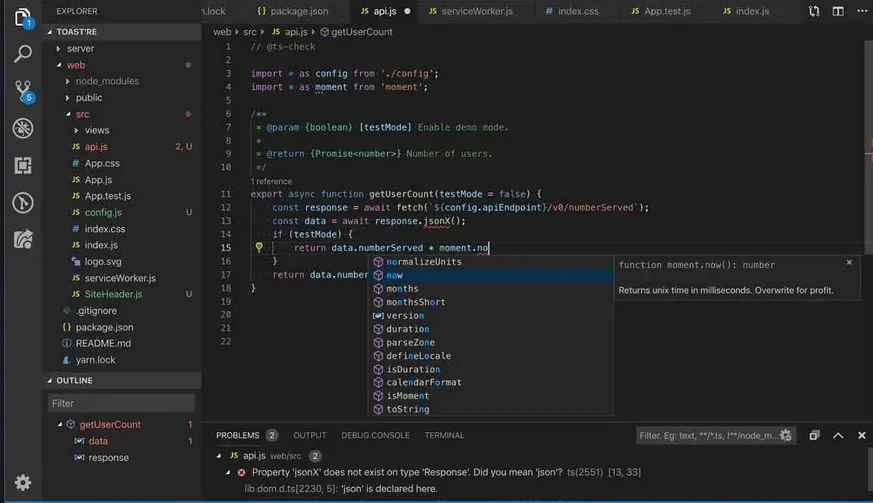This screenshot has height=503, width=873.
Task: Click the unsaved dot on api.js tab
Action: pos(407,11)
